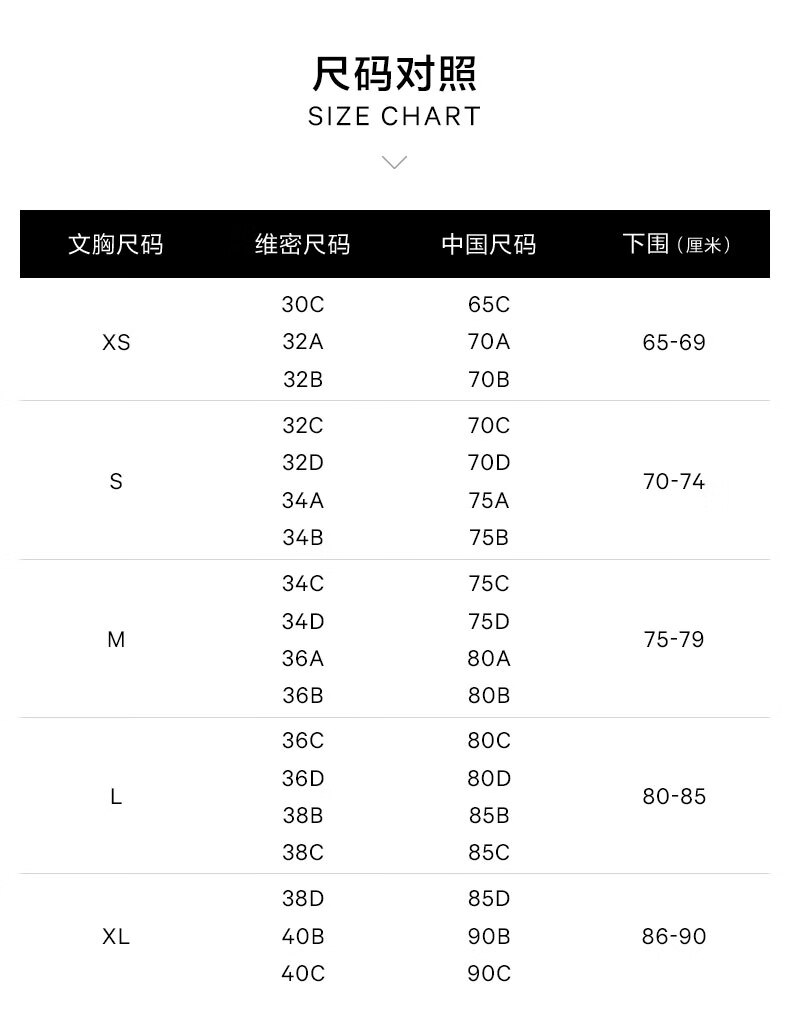Click the L size row label
Screen dimensions: 790x1022
coord(116,796)
